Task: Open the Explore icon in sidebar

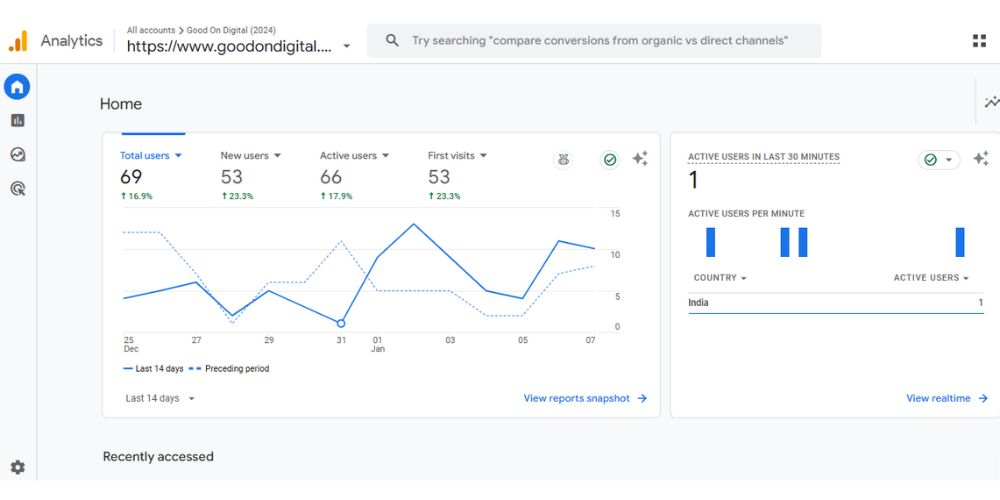Action: (x=17, y=154)
